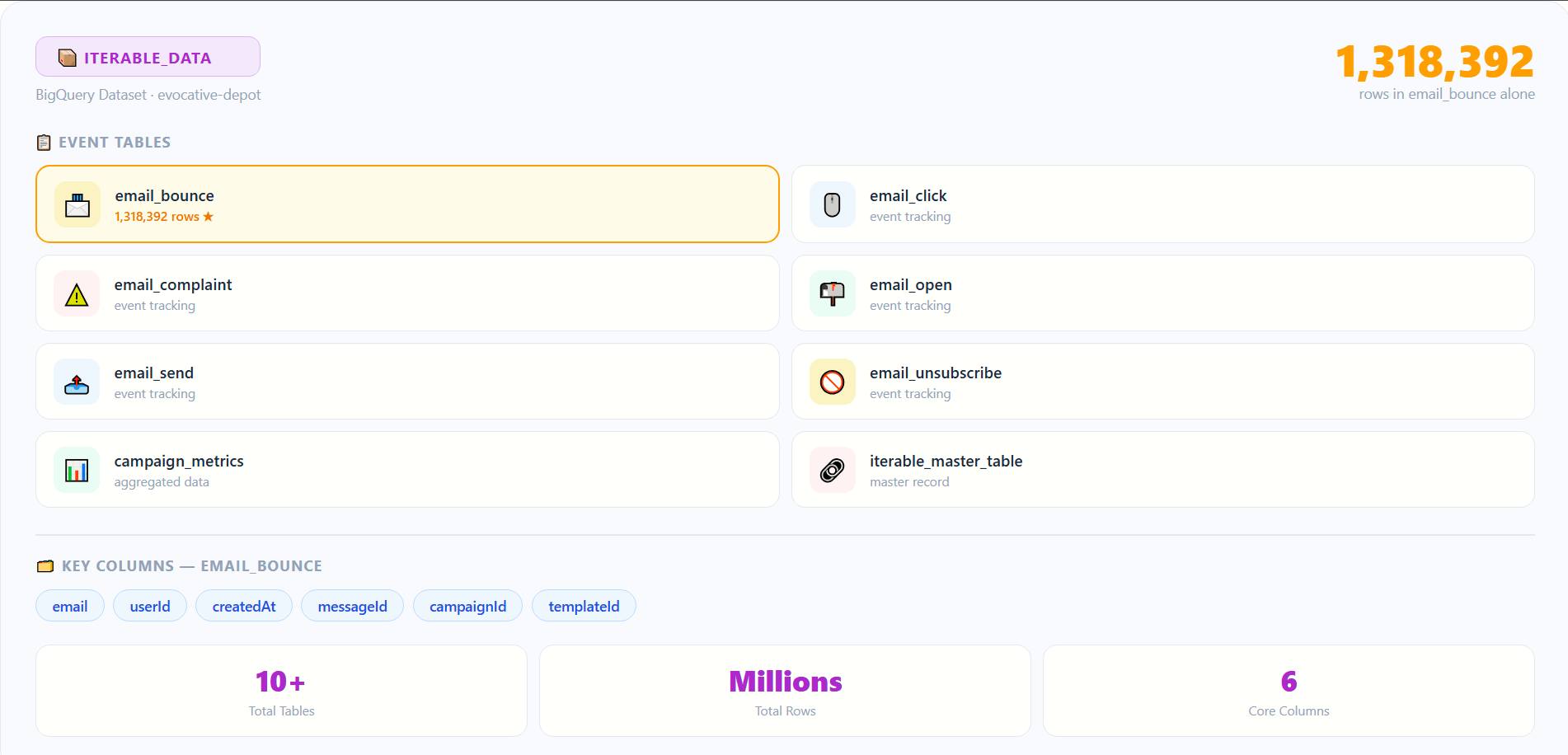Screen dimensions: 1568x755
Task: Click the email_bounce envelope icon
Action: [77, 204]
